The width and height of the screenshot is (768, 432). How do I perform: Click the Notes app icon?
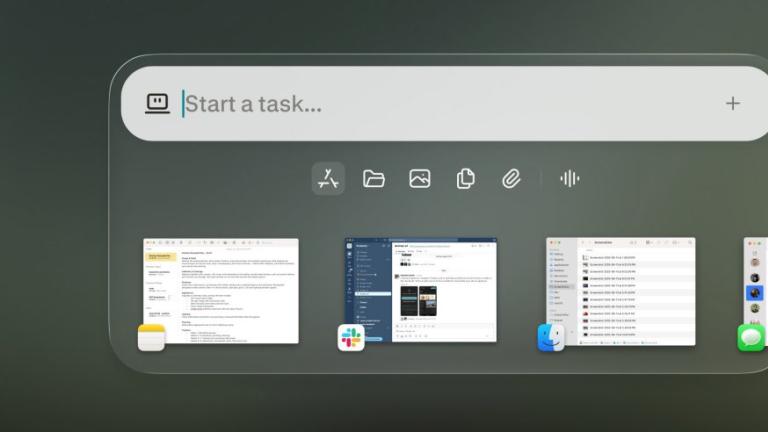pyautogui.click(x=151, y=337)
